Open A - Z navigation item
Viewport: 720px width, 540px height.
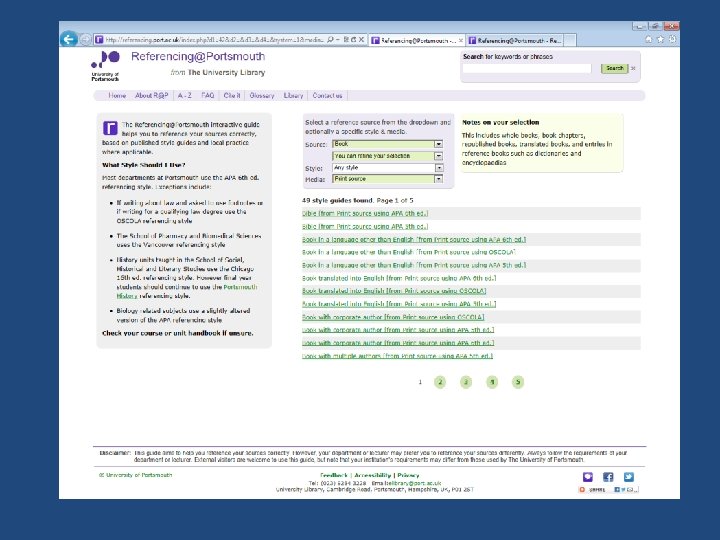click(x=185, y=96)
